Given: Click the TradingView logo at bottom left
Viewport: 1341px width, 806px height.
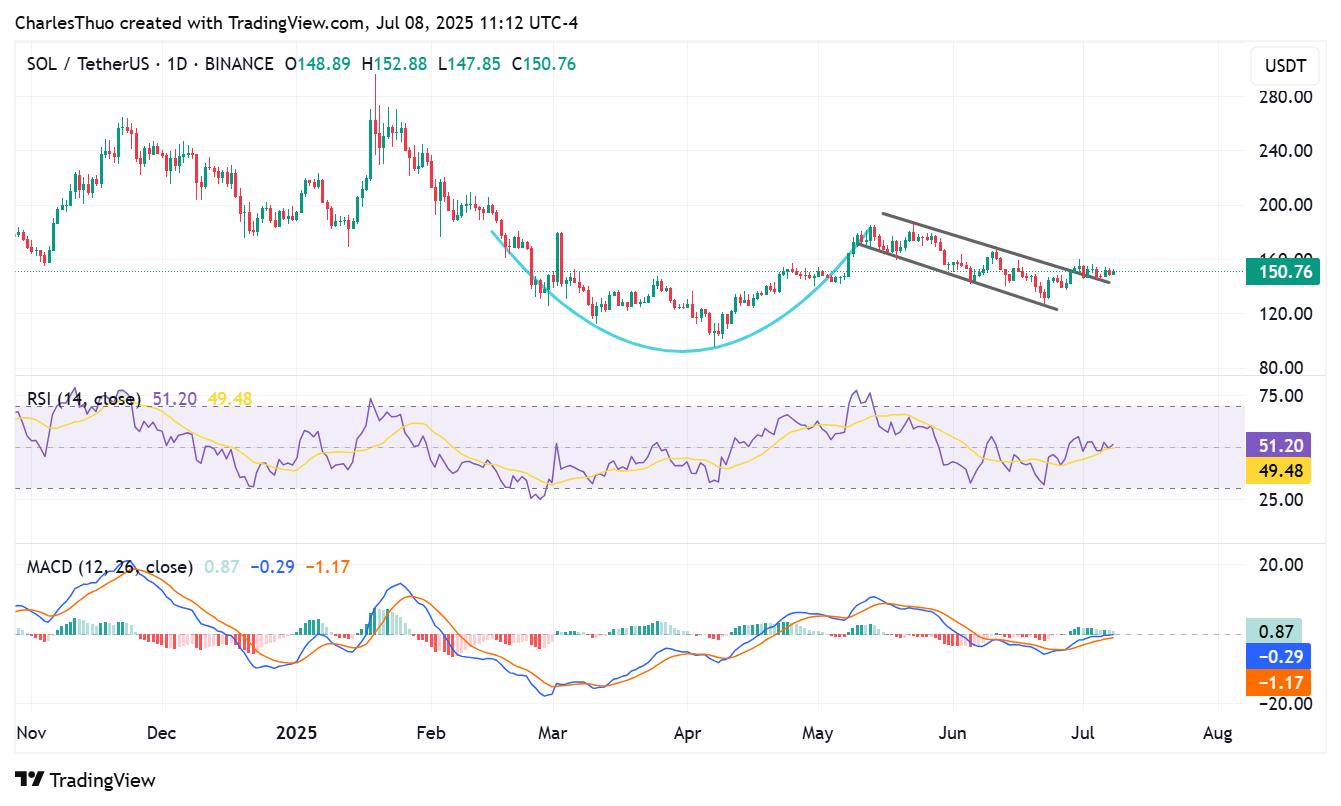Looking at the screenshot, I should [x=85, y=780].
